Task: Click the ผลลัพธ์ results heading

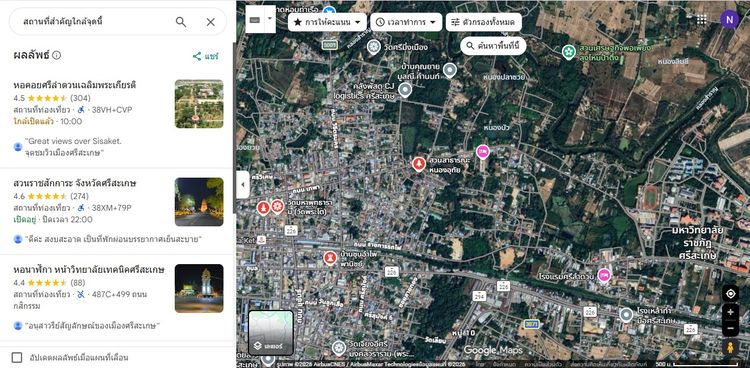Action: [32, 55]
